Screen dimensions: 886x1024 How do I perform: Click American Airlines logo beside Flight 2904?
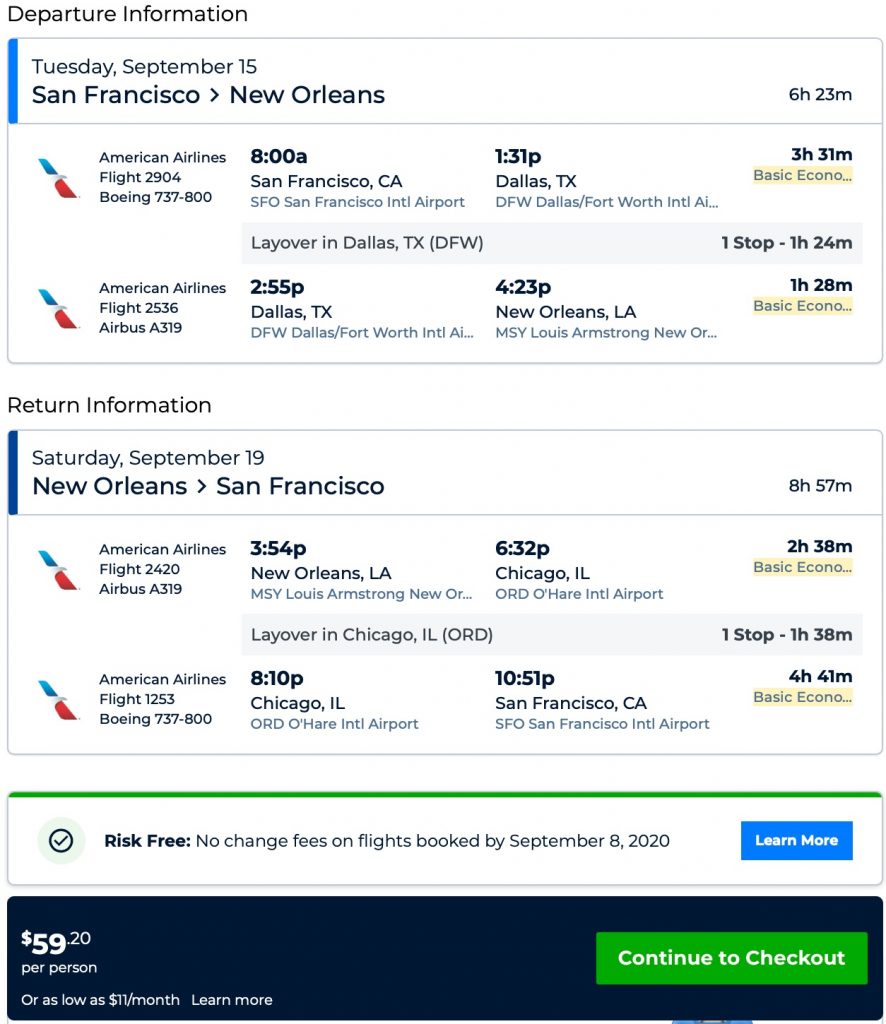(58, 178)
